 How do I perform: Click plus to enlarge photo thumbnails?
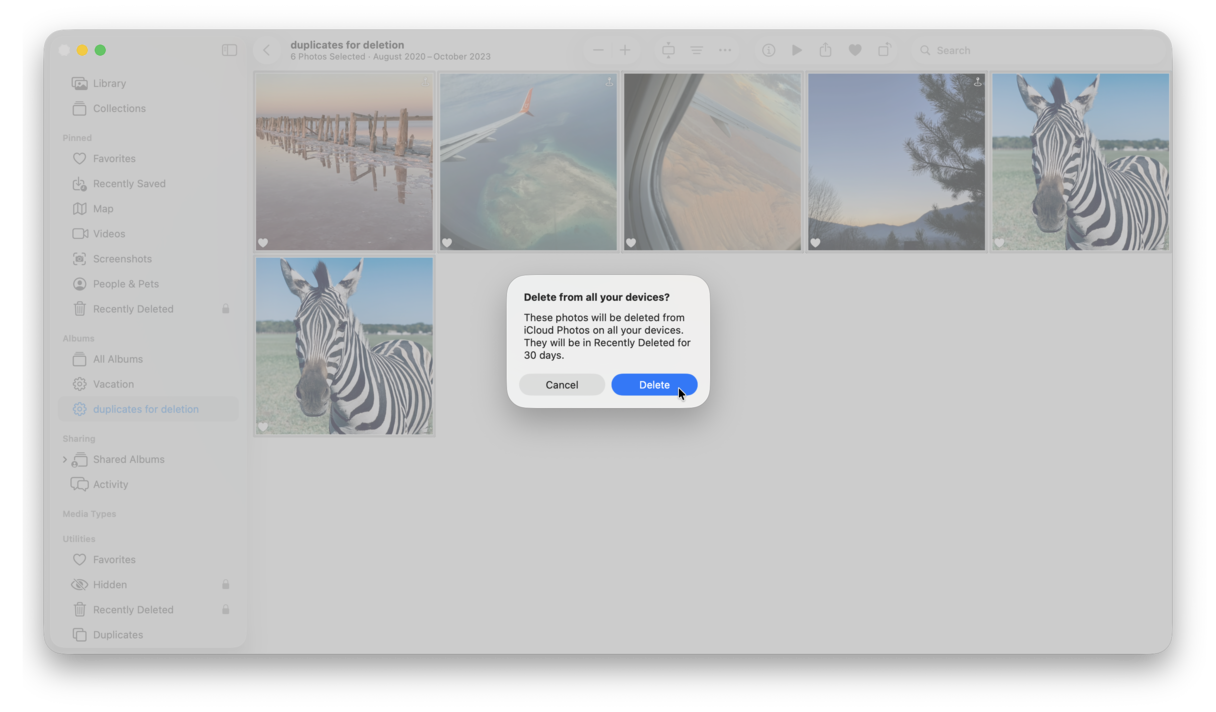[624, 49]
